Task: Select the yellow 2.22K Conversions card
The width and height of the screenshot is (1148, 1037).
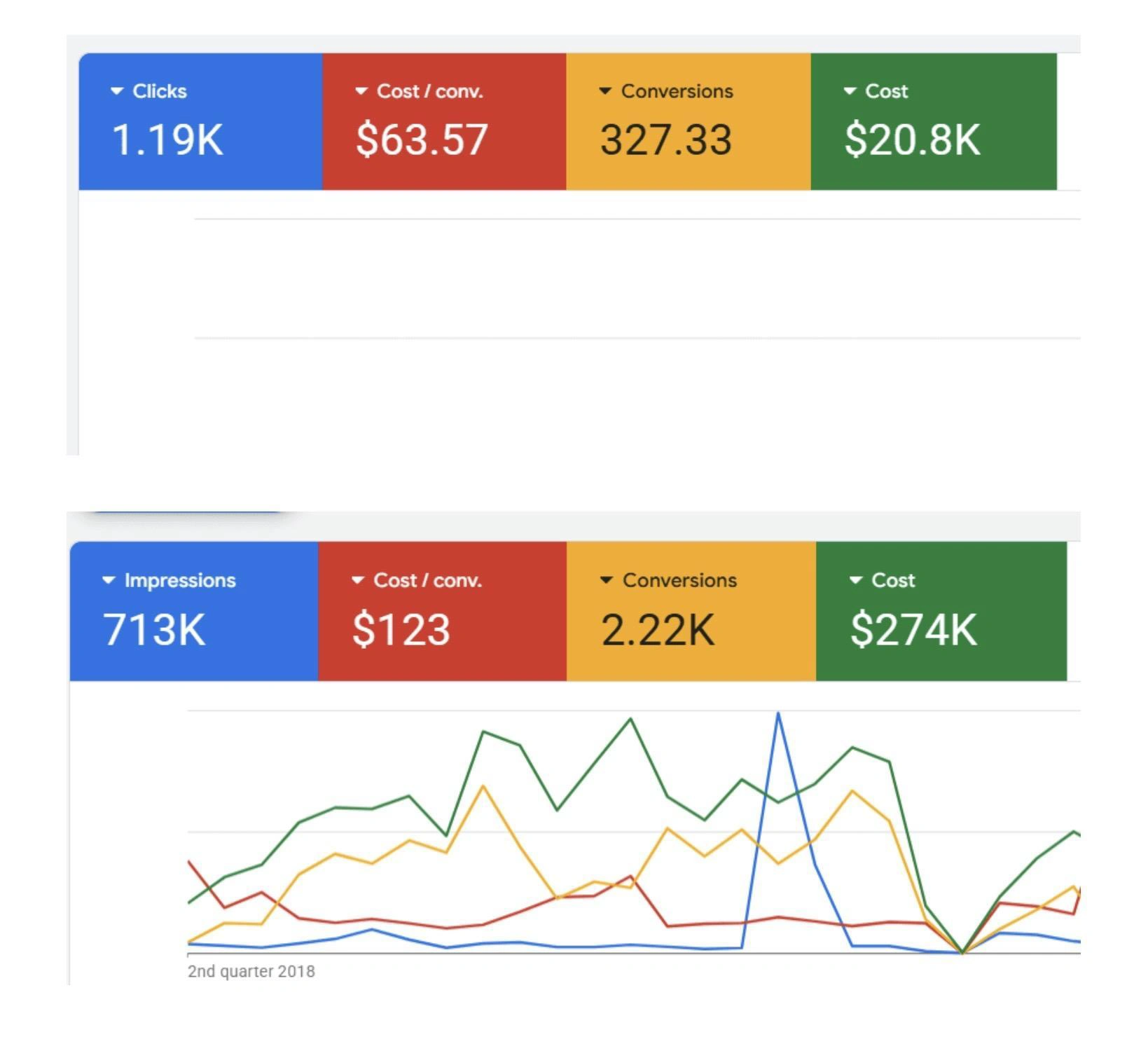Action: click(691, 611)
